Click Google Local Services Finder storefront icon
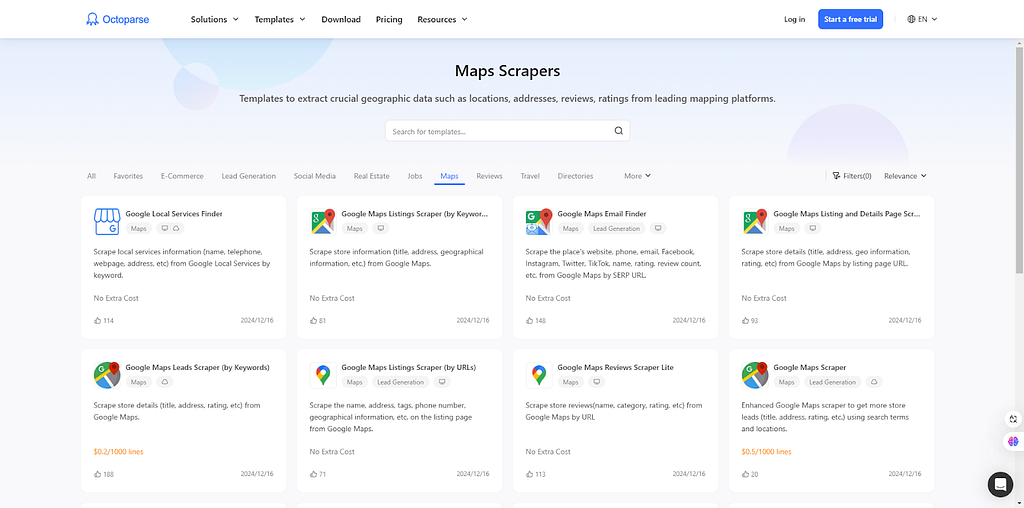This screenshot has height=508, width=1024. (106, 222)
